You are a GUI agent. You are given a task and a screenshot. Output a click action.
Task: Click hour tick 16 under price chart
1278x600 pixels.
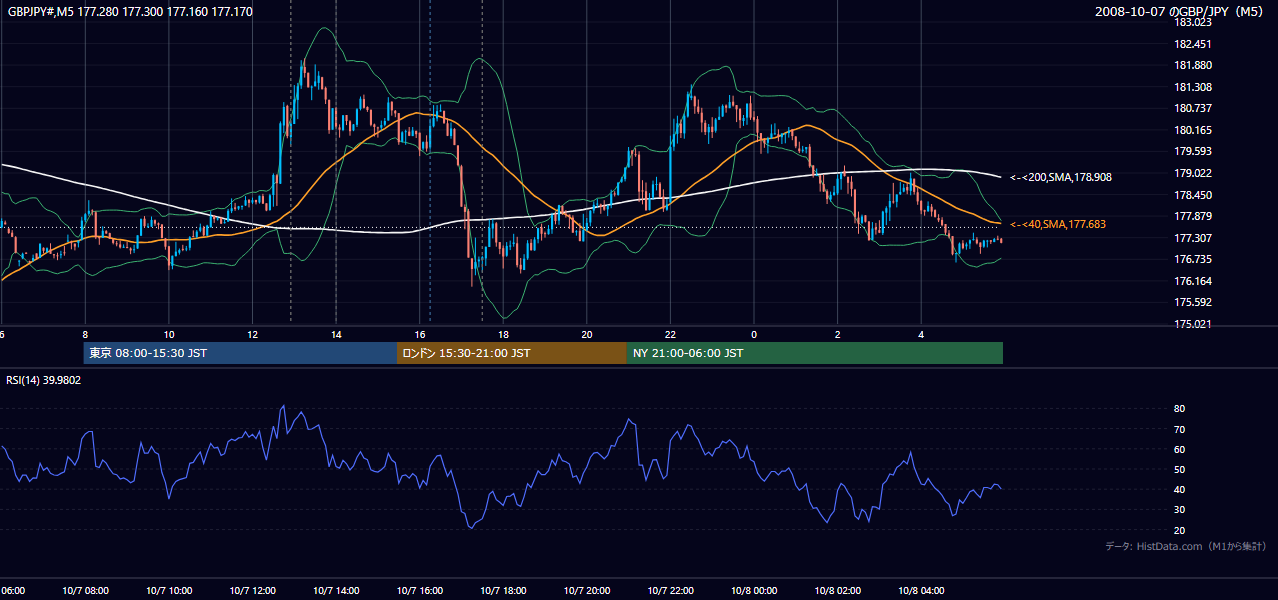420,334
